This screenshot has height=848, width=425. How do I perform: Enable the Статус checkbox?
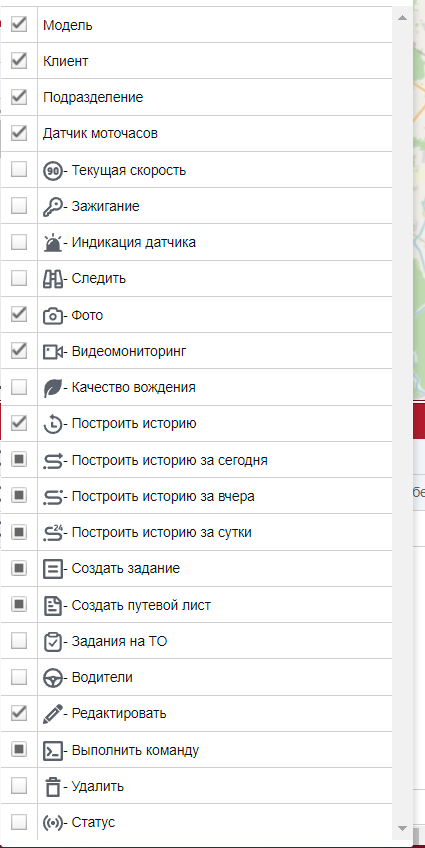pyautogui.click(x=19, y=822)
